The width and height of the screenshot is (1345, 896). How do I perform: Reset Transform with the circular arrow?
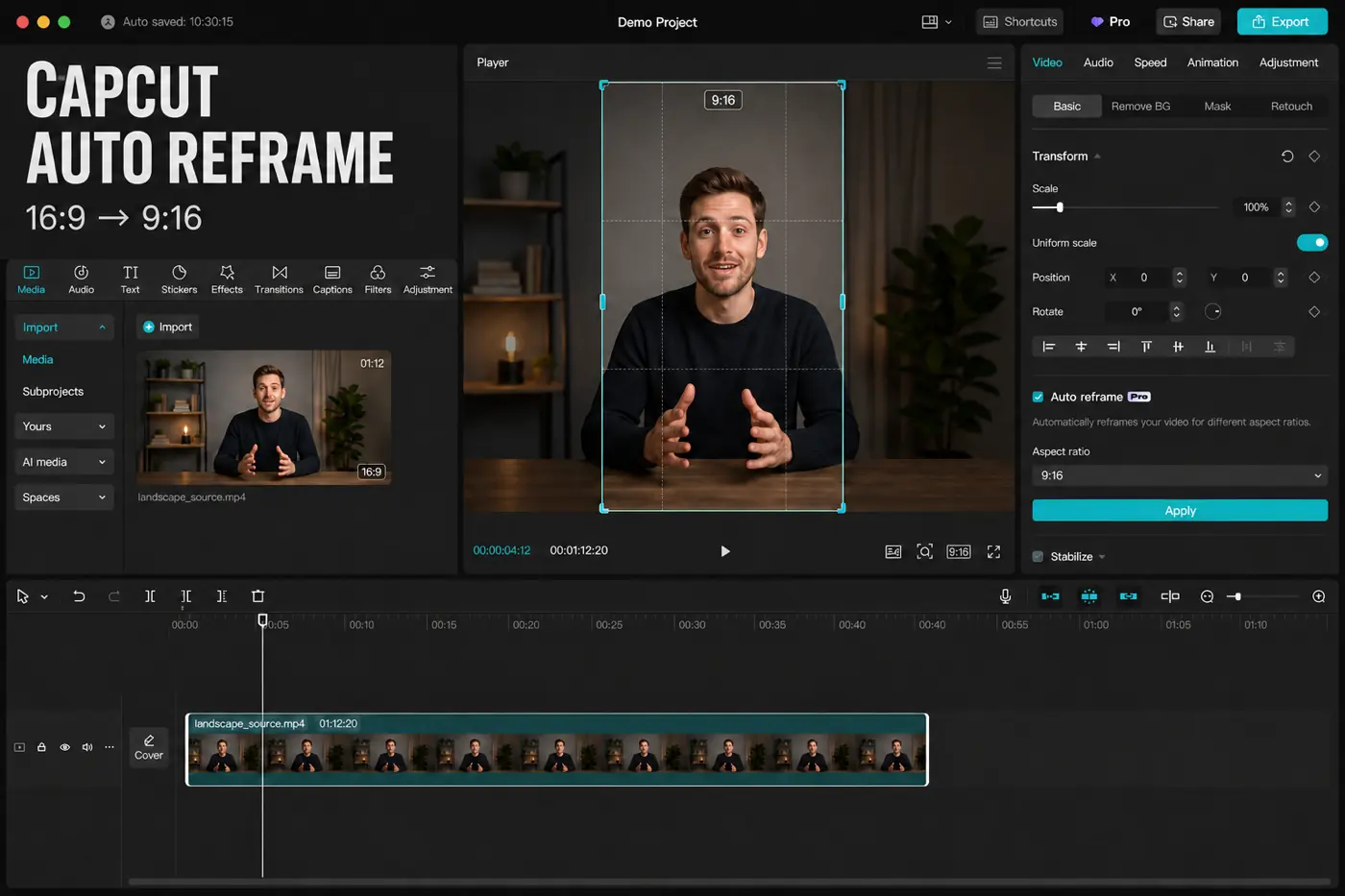(x=1287, y=156)
